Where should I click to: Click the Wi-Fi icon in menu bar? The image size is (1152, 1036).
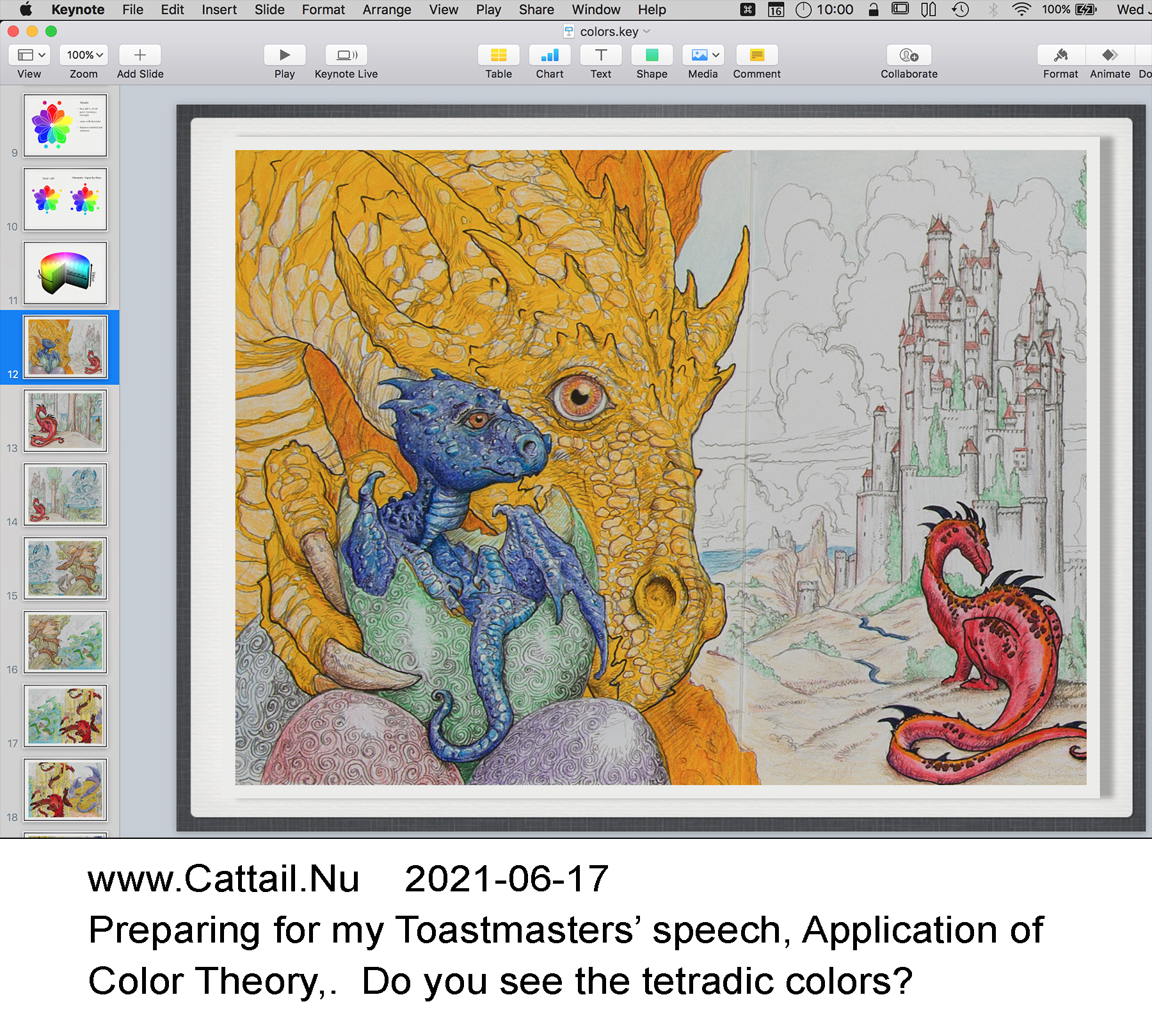(1021, 10)
